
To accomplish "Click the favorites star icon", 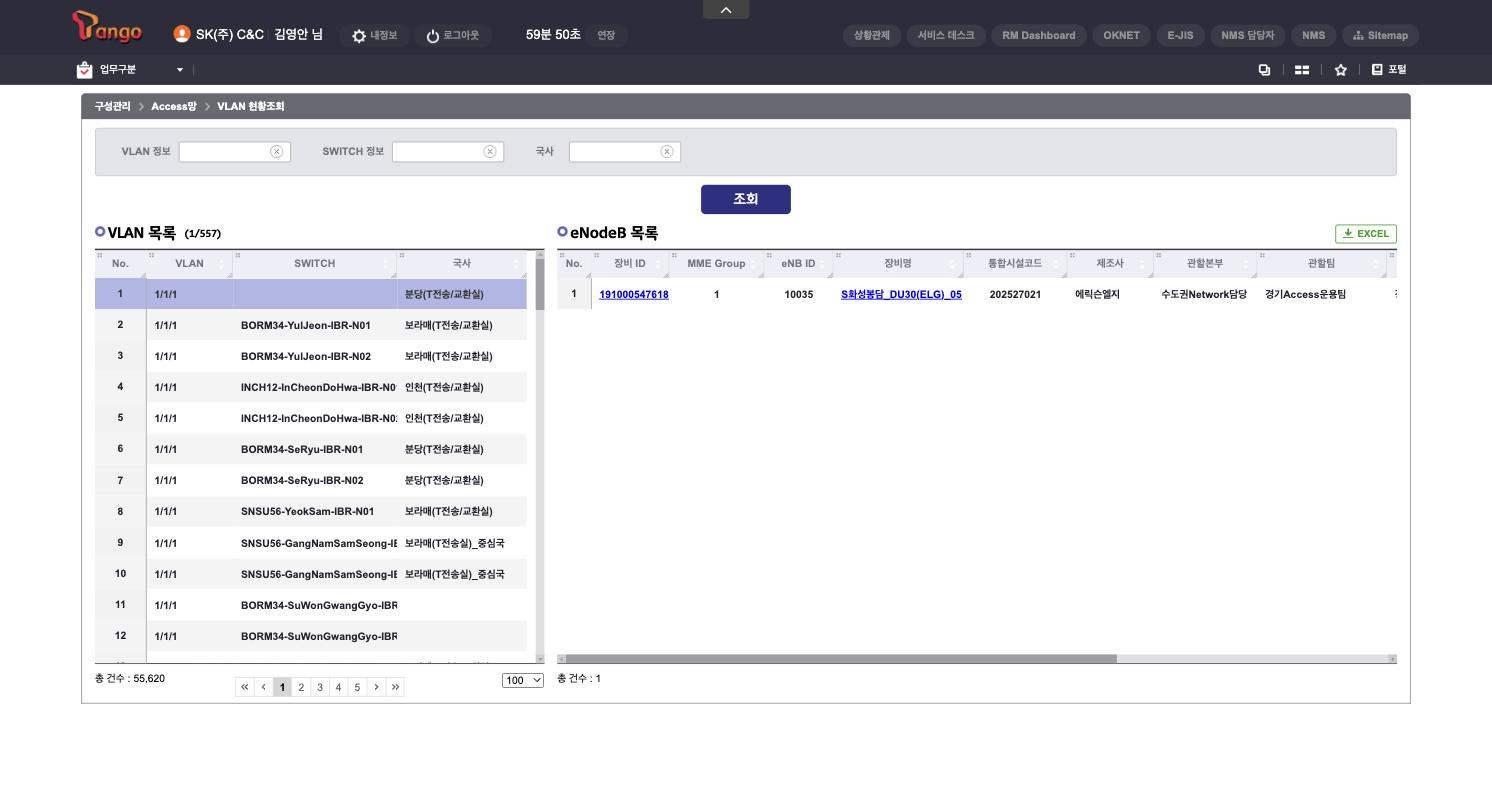I will tap(1340, 70).
